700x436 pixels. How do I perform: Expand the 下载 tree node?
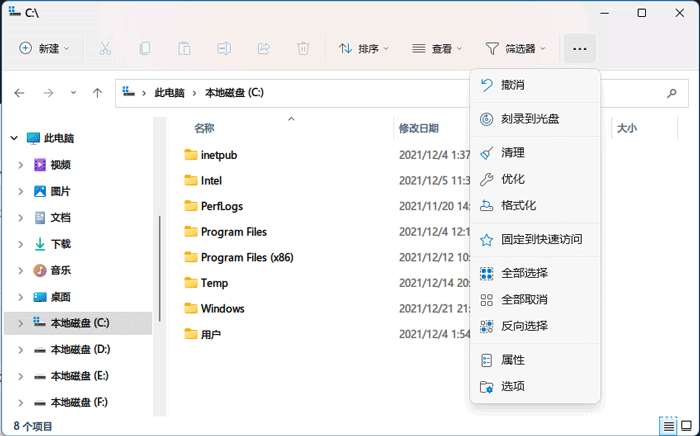coord(21,244)
